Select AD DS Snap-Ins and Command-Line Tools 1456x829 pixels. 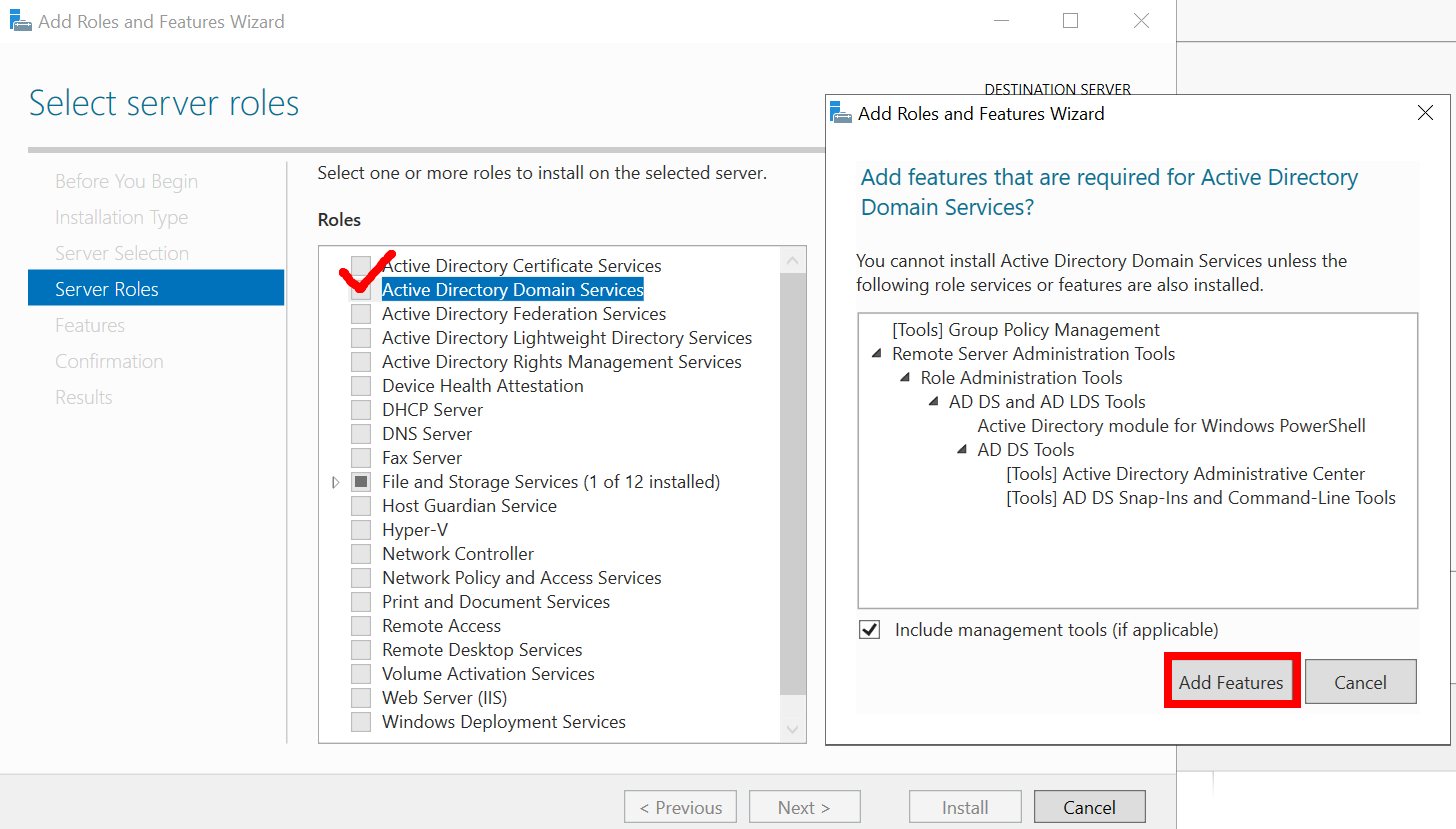1201,498
